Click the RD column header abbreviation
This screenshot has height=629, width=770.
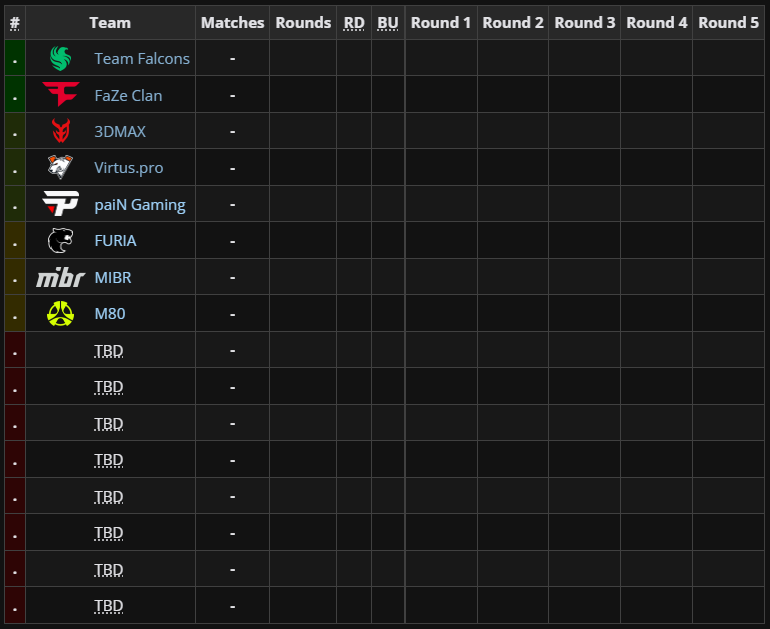coord(354,23)
